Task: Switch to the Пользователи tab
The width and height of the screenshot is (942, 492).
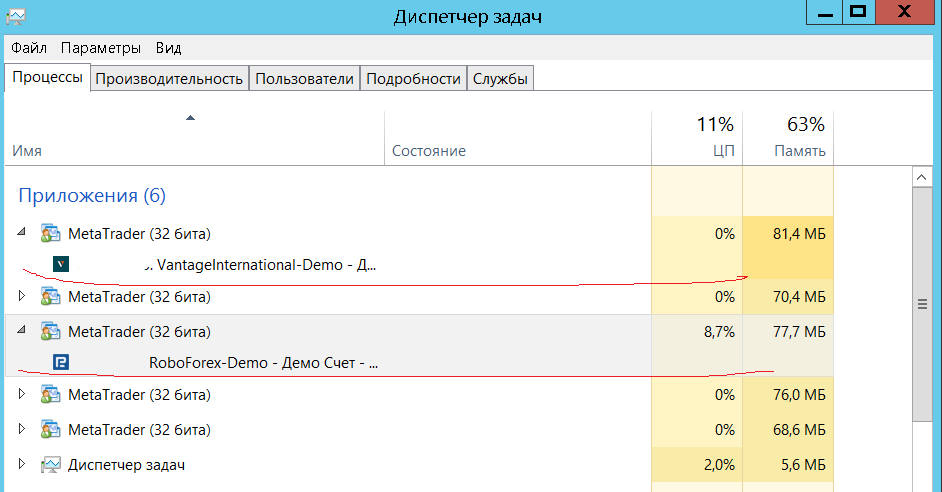Action: (304, 79)
